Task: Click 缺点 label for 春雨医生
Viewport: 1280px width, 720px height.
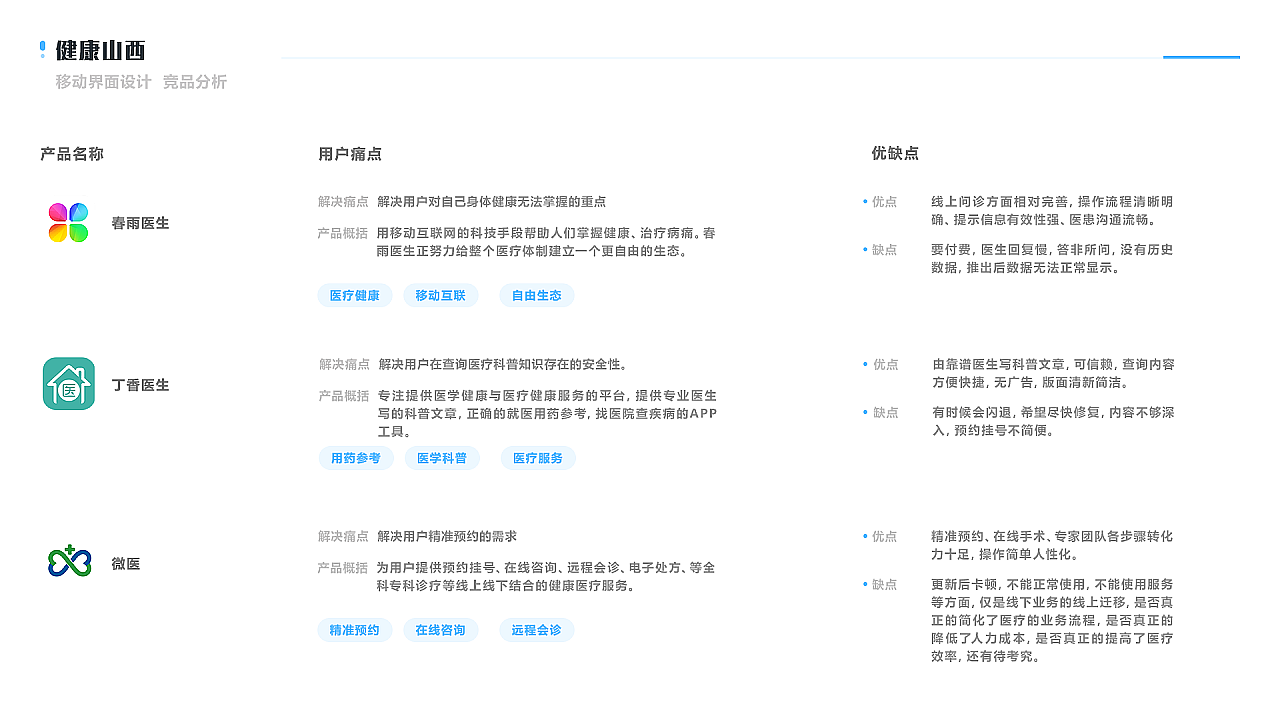Action: point(884,249)
